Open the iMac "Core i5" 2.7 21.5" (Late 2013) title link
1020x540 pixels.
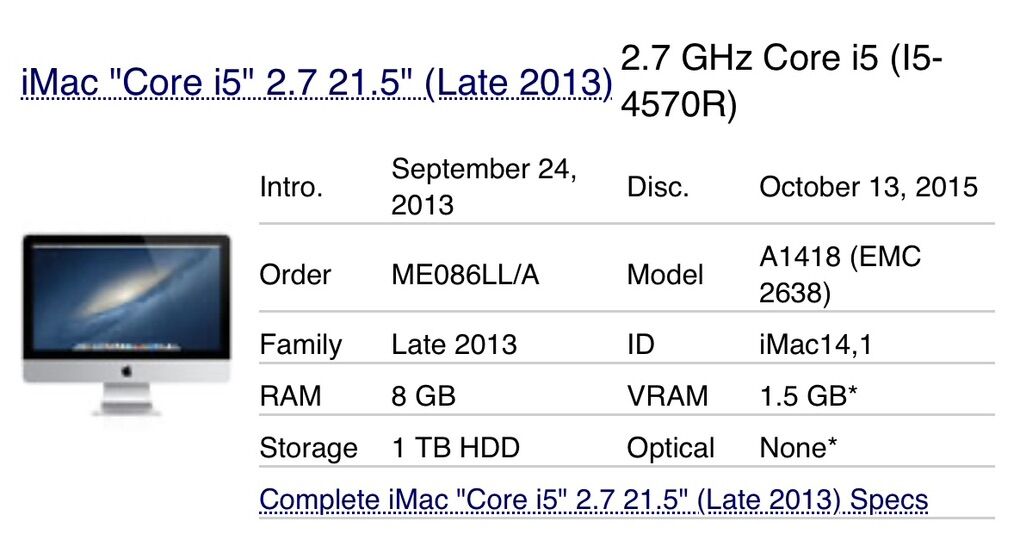coord(316,82)
